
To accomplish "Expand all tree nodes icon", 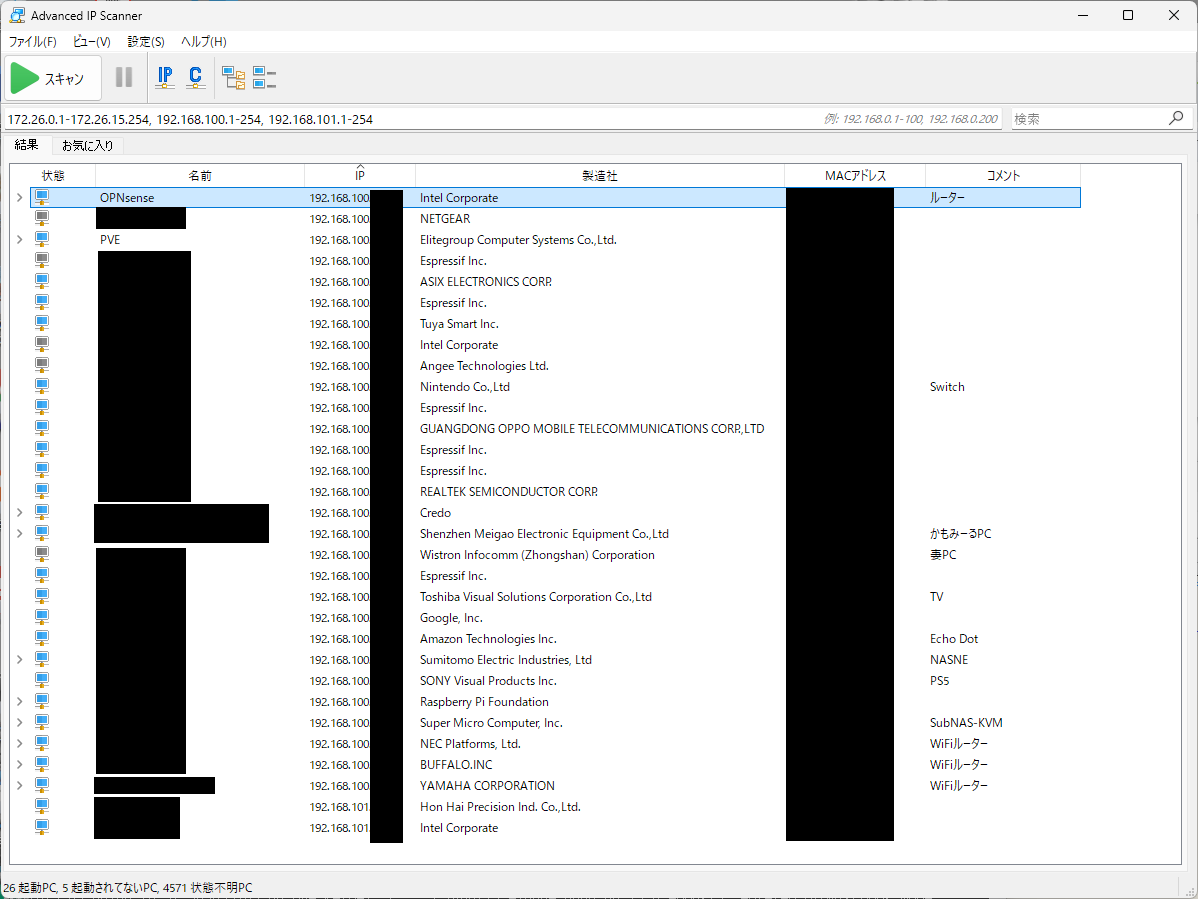I will point(233,77).
